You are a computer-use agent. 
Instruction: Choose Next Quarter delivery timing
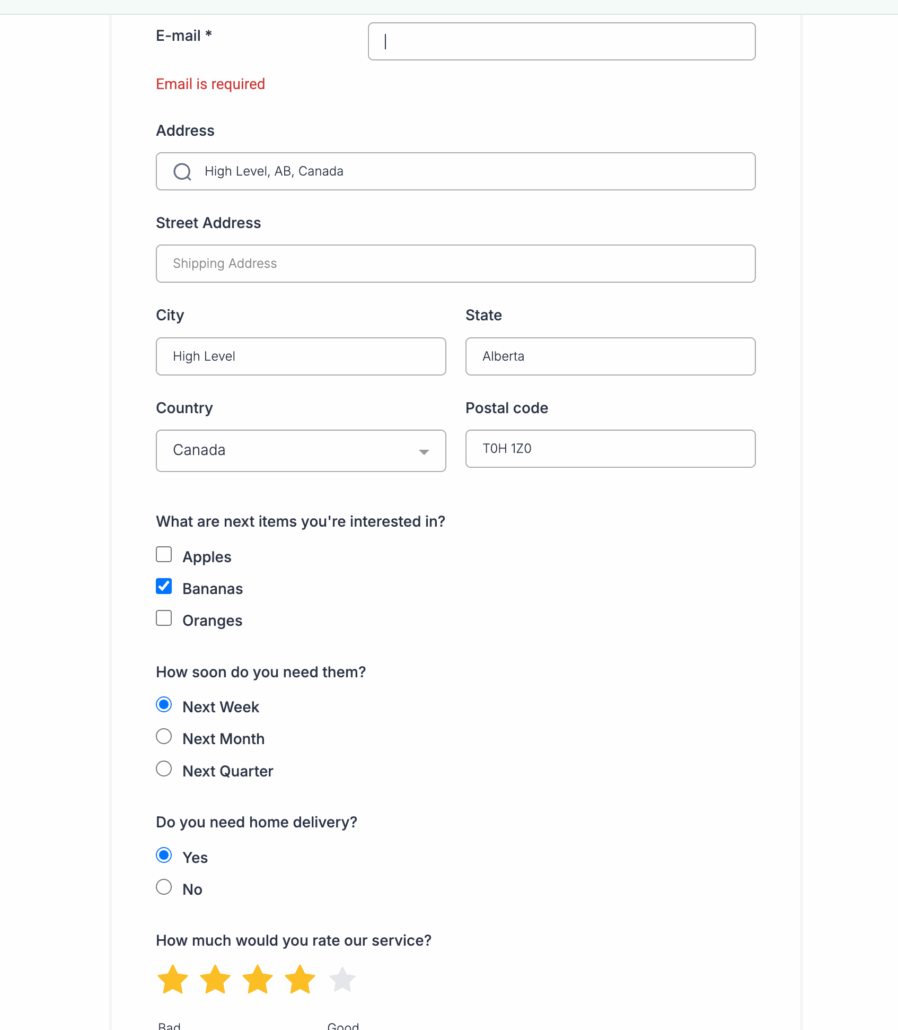(x=164, y=769)
